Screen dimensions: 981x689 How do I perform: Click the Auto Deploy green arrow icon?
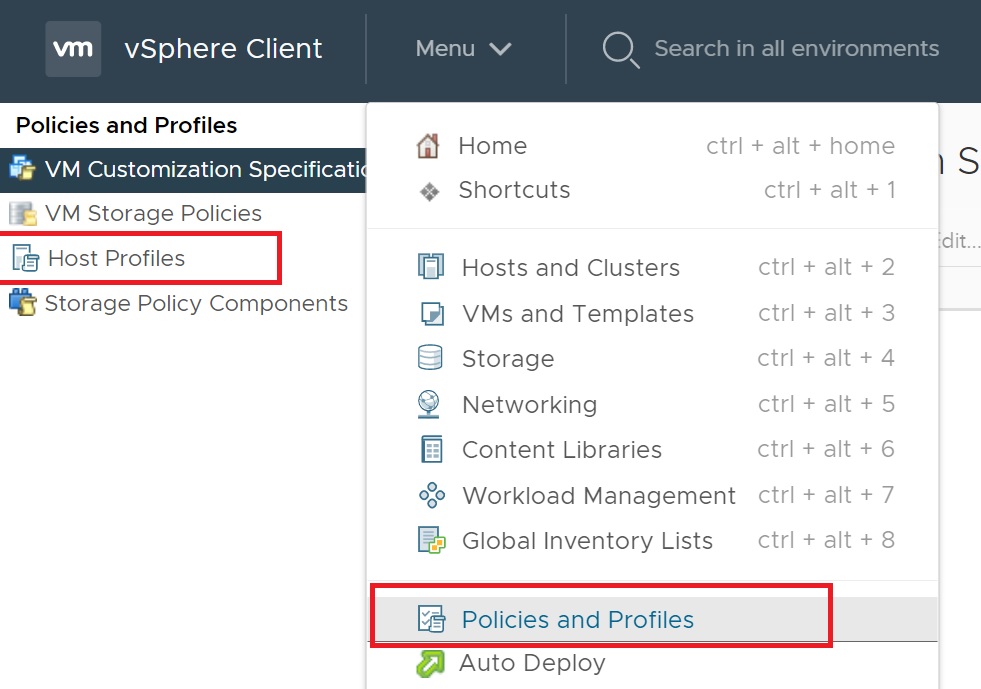[430, 663]
